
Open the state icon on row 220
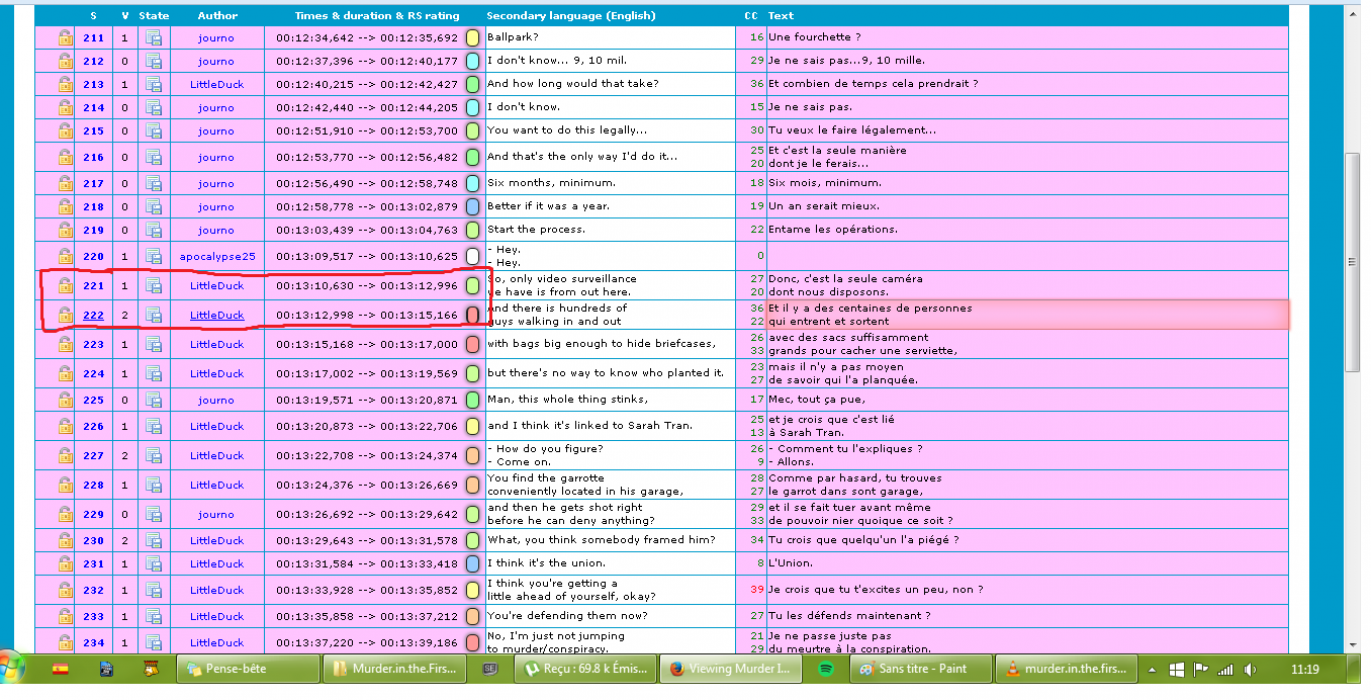(x=154, y=256)
